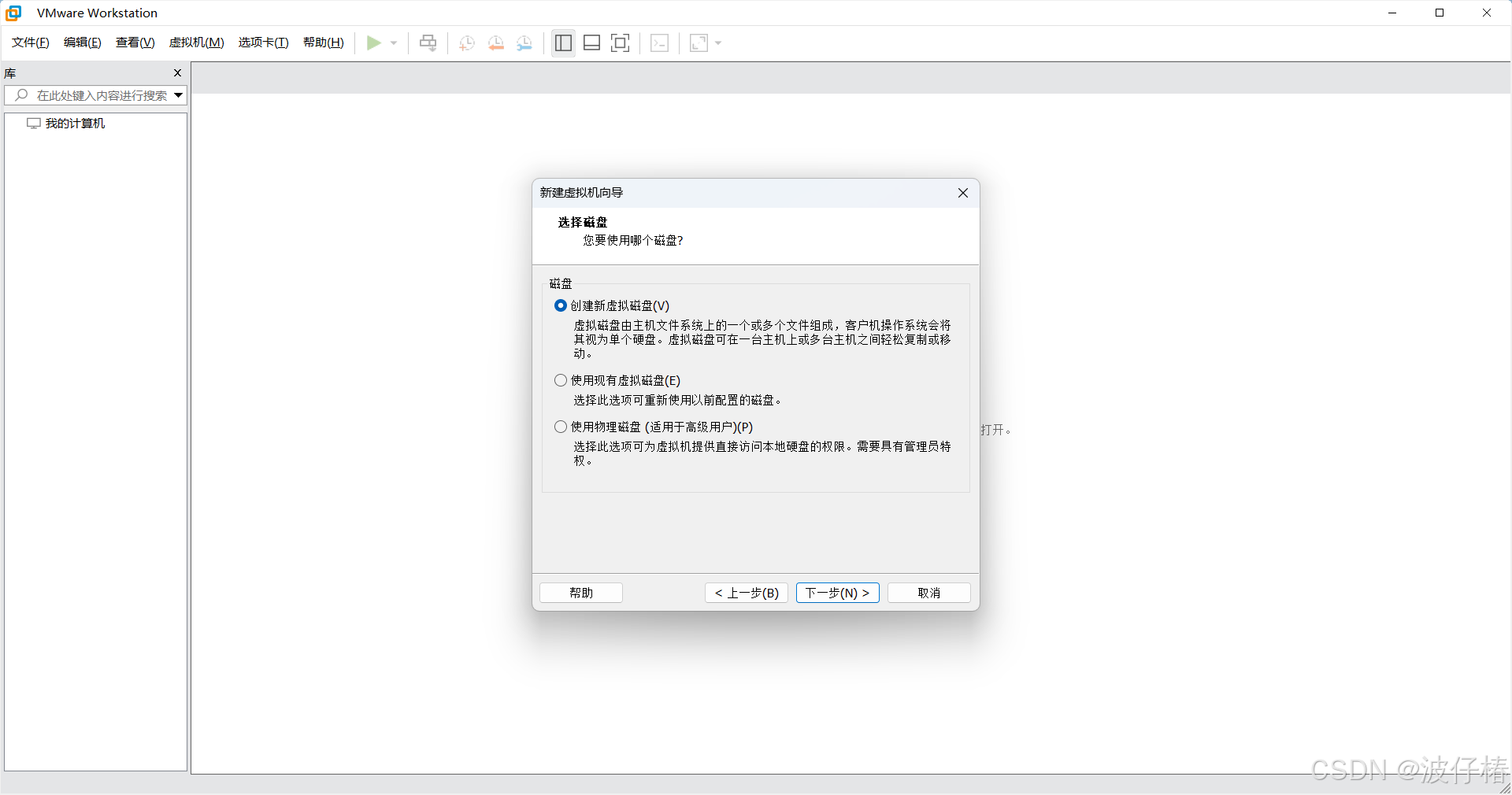Viewport: 1512px width, 795px height.
Task: Open the Snapshot Manager
Action: coord(524,43)
